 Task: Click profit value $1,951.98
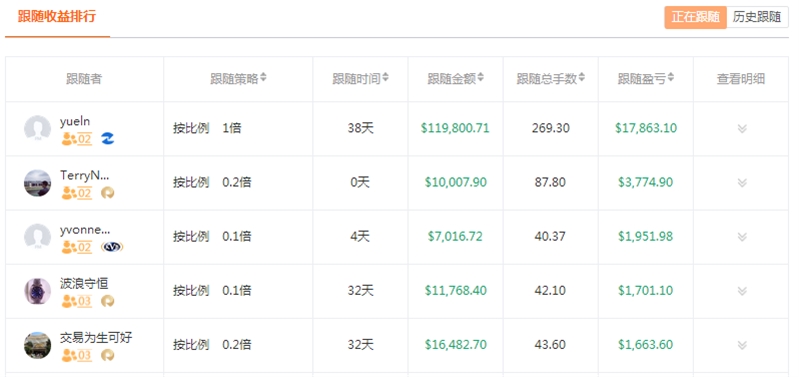[646, 236]
